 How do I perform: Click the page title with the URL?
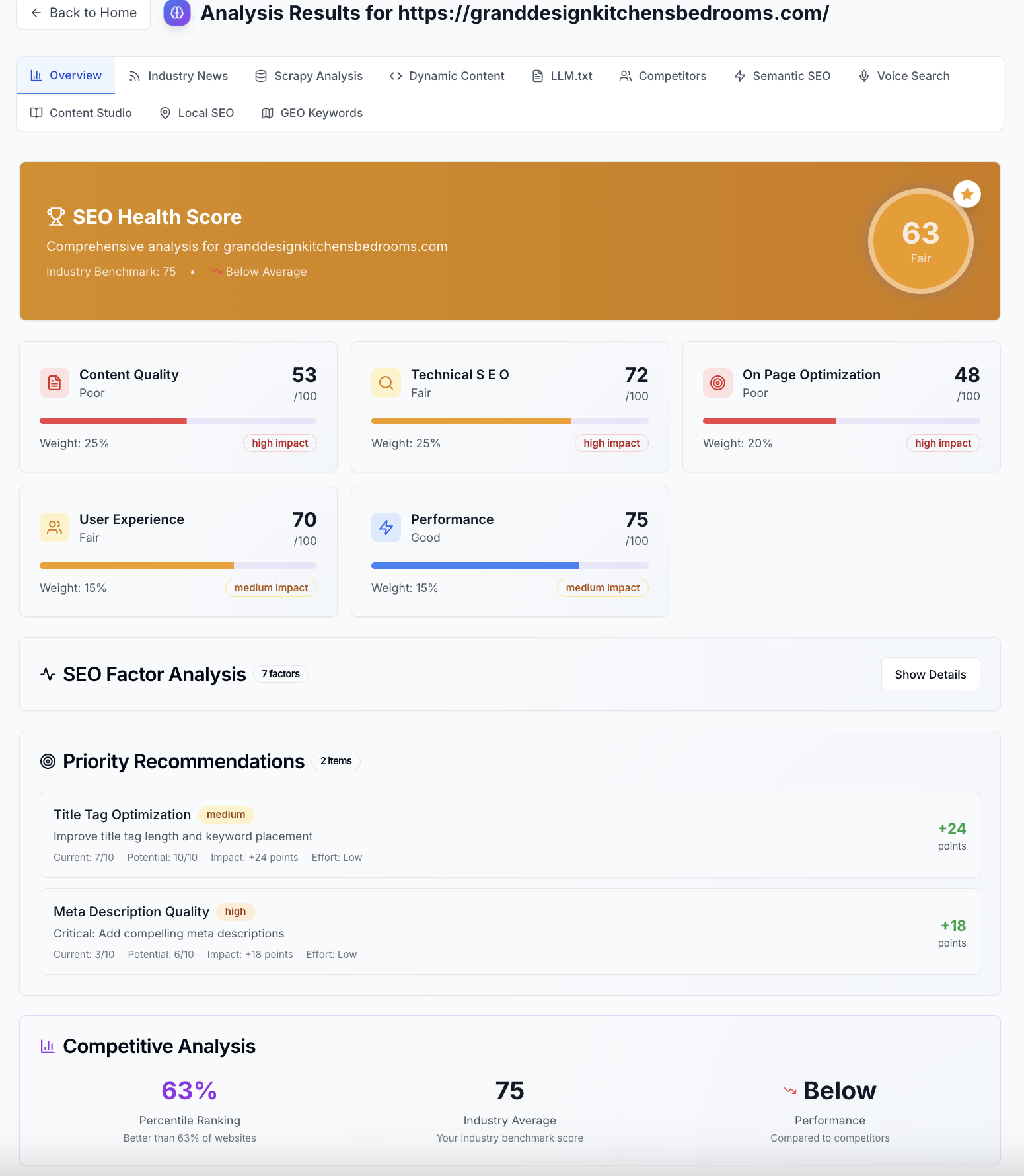tap(515, 13)
